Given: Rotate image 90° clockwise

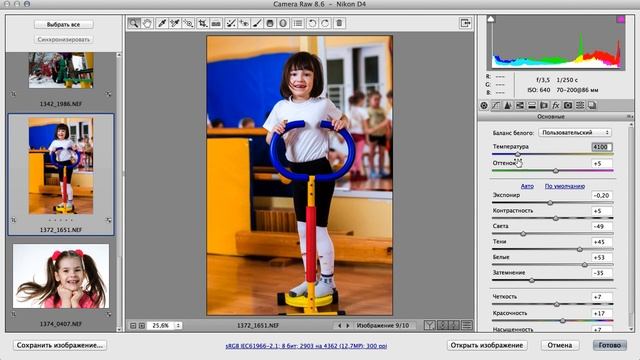Looking at the screenshot, I should click(x=325, y=23).
